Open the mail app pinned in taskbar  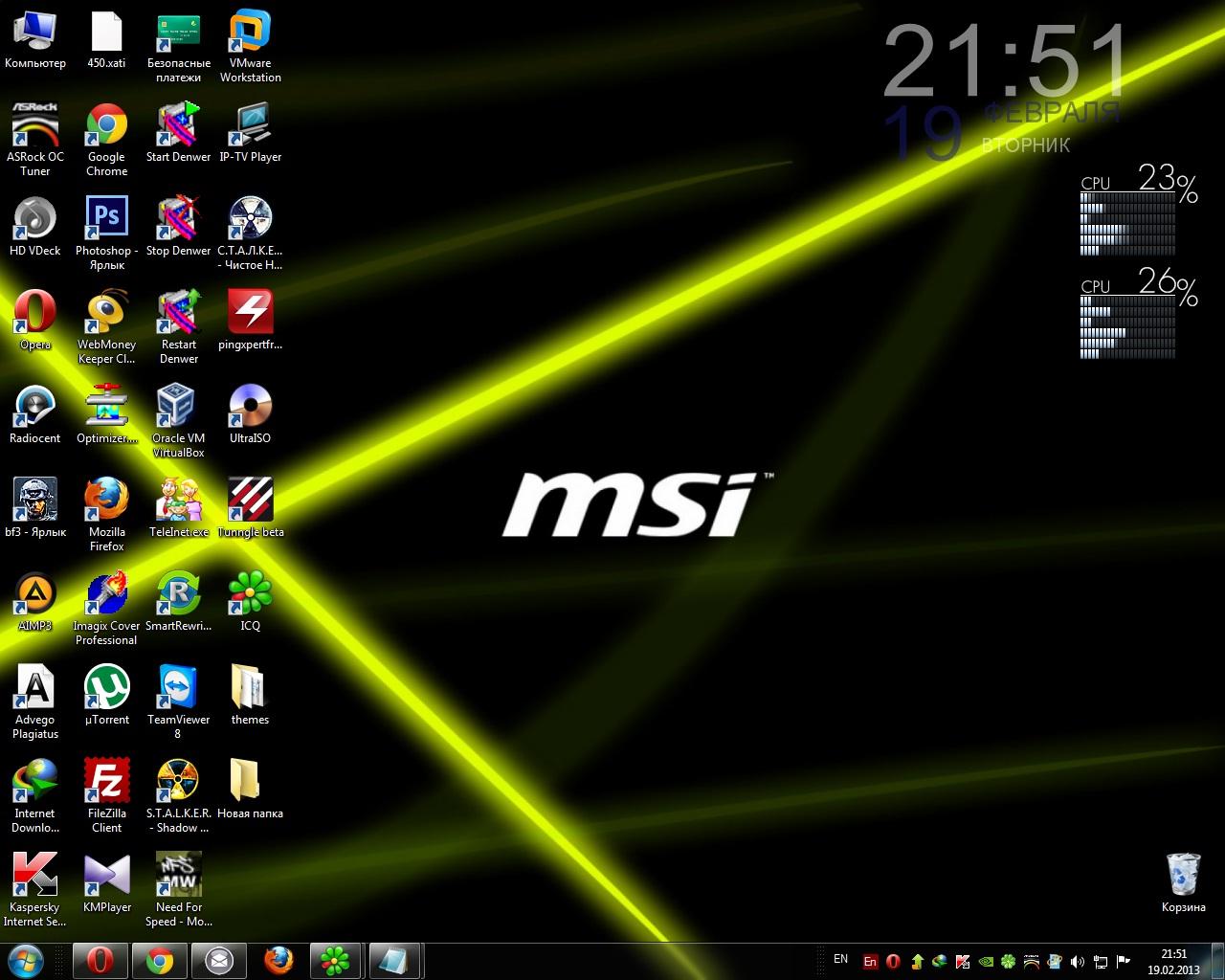pyautogui.click(x=219, y=961)
